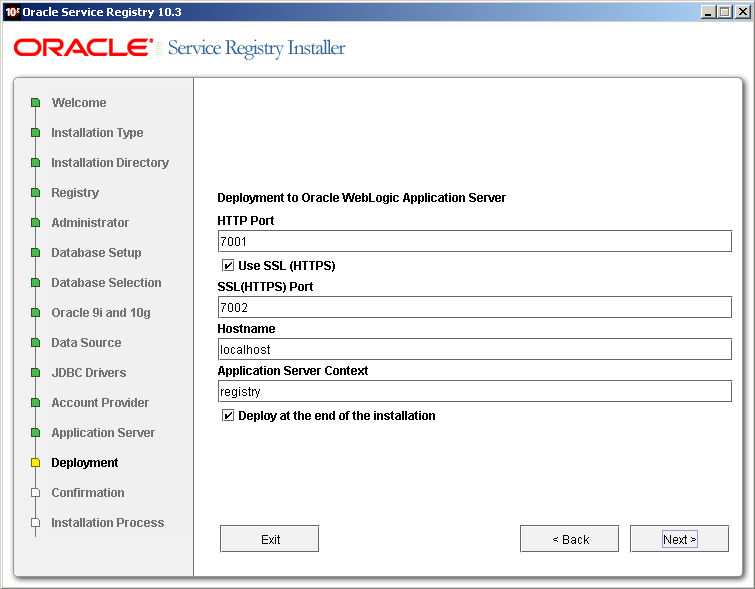Select the Account Provider step label

click(x=100, y=403)
